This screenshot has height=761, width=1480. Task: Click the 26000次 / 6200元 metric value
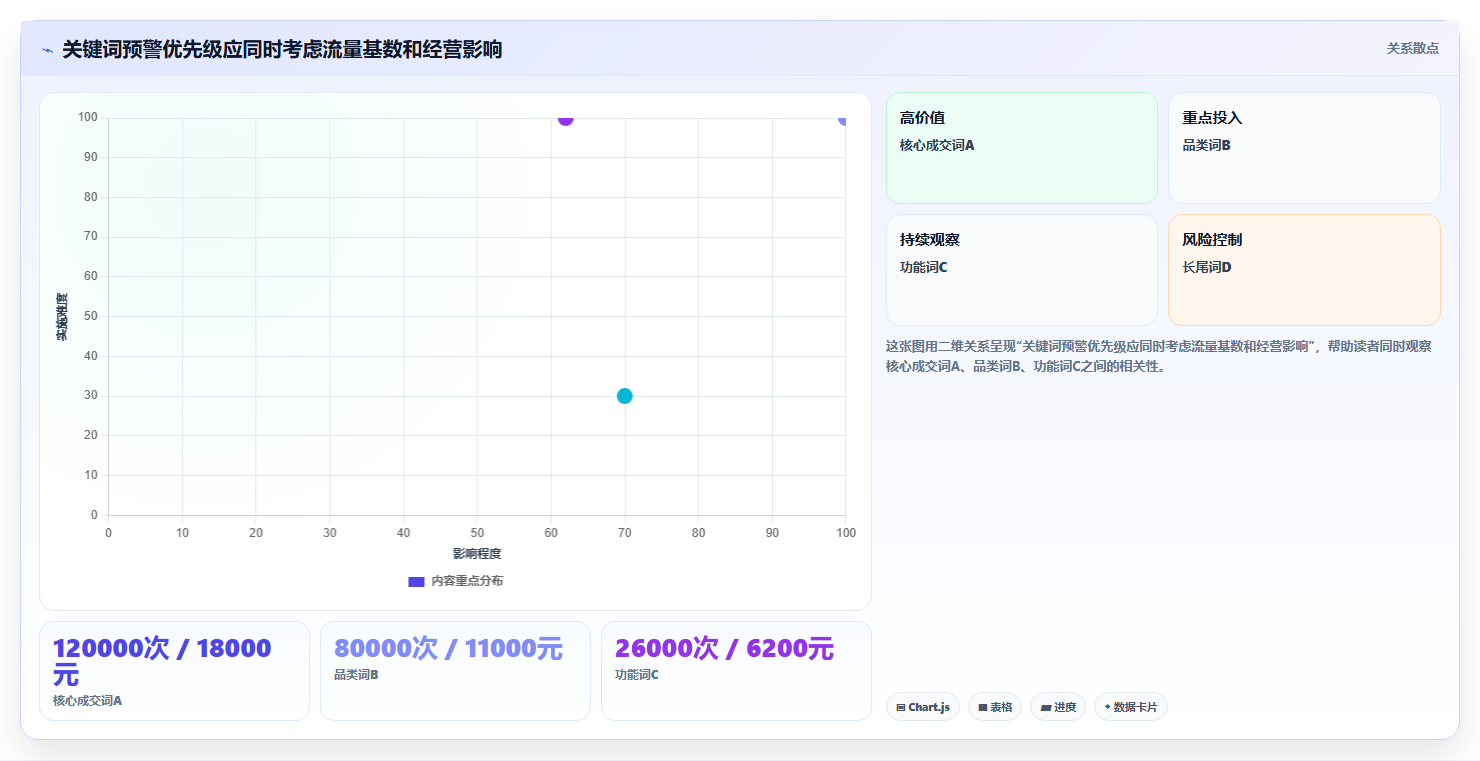coord(724,648)
